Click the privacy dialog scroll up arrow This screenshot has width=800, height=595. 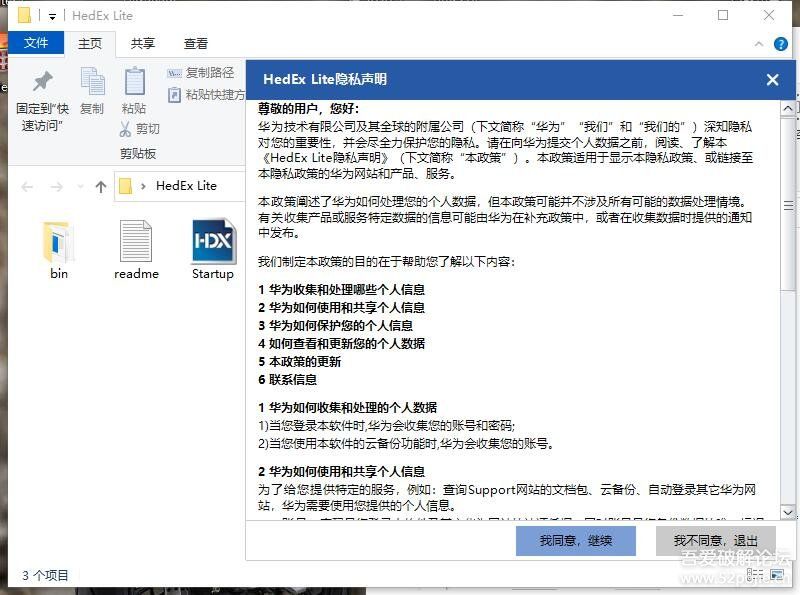(x=788, y=108)
